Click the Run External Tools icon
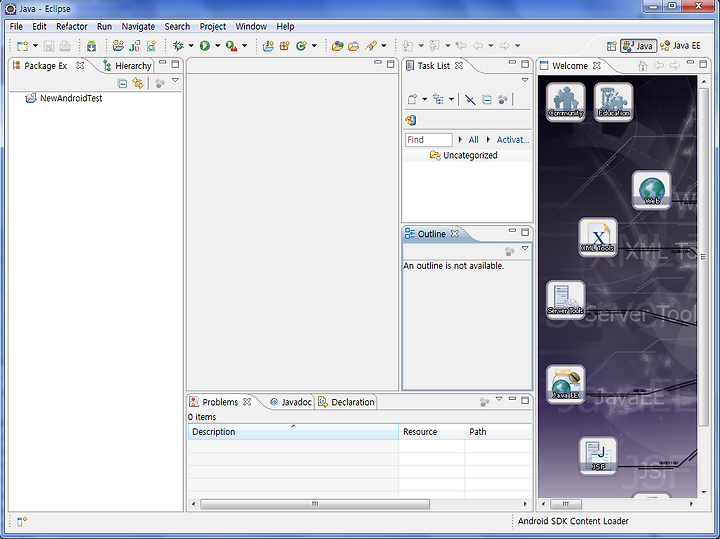720x539 pixels. coord(231,45)
